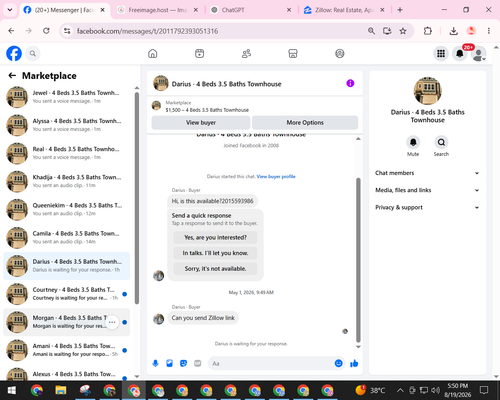Open File Explorer from the taskbar

(x=61, y=390)
